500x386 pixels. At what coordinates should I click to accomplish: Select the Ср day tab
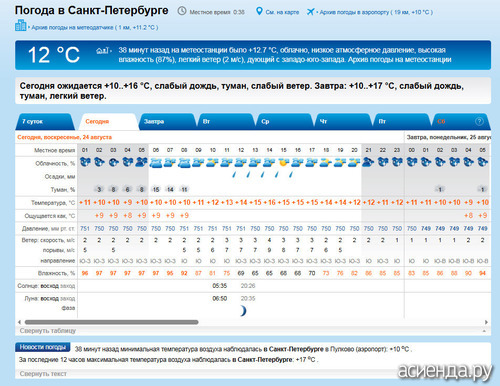[x=285, y=122]
